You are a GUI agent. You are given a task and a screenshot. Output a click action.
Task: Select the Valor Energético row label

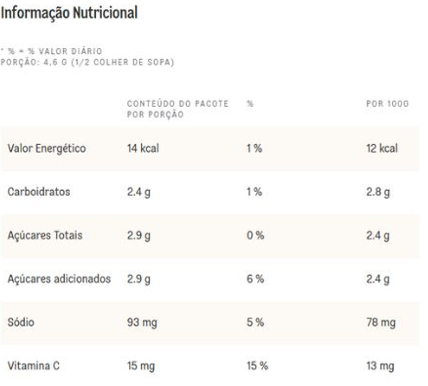coord(47,148)
